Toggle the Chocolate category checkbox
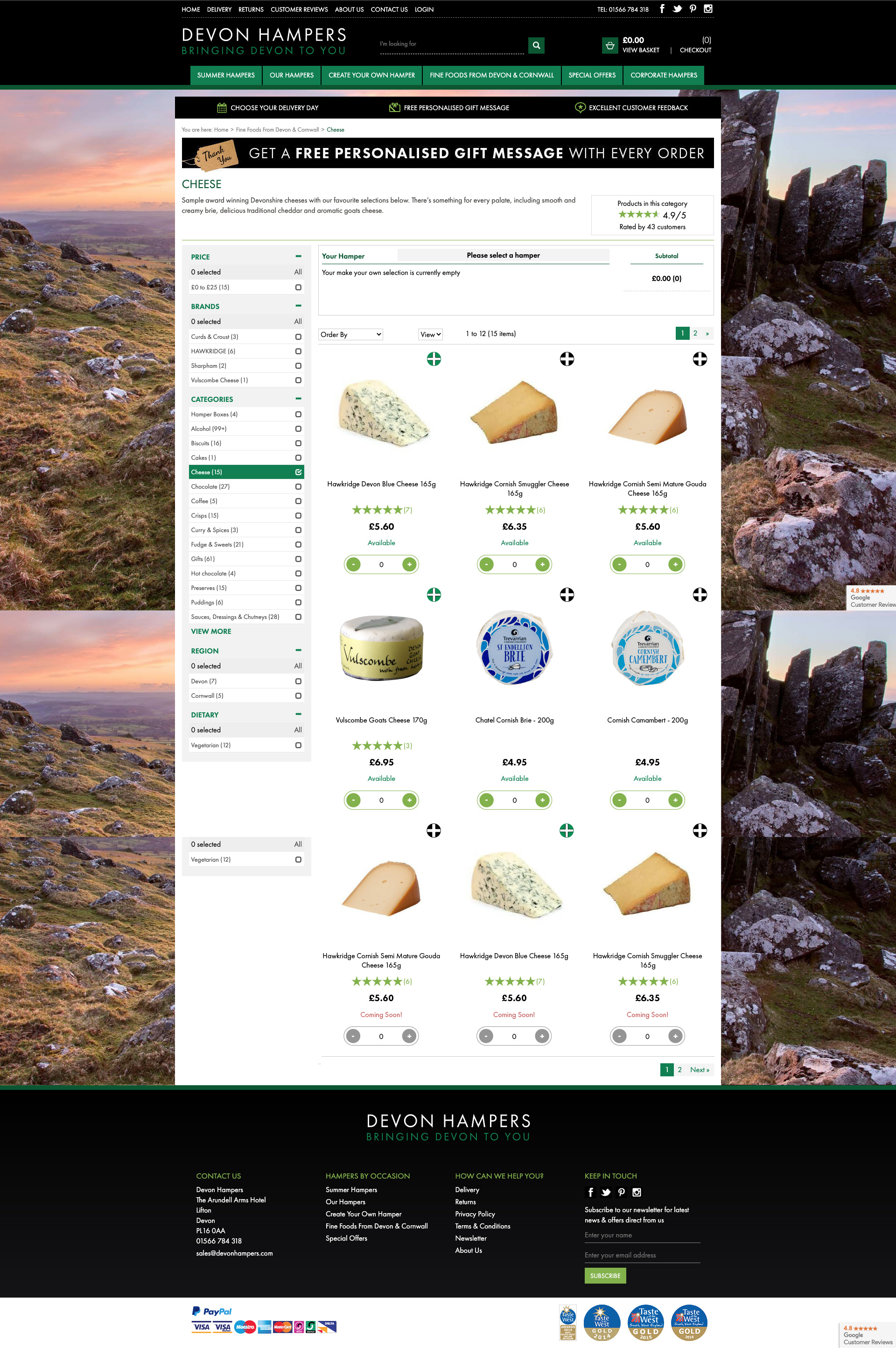Image resolution: width=896 pixels, height=1348 pixels. click(298, 487)
